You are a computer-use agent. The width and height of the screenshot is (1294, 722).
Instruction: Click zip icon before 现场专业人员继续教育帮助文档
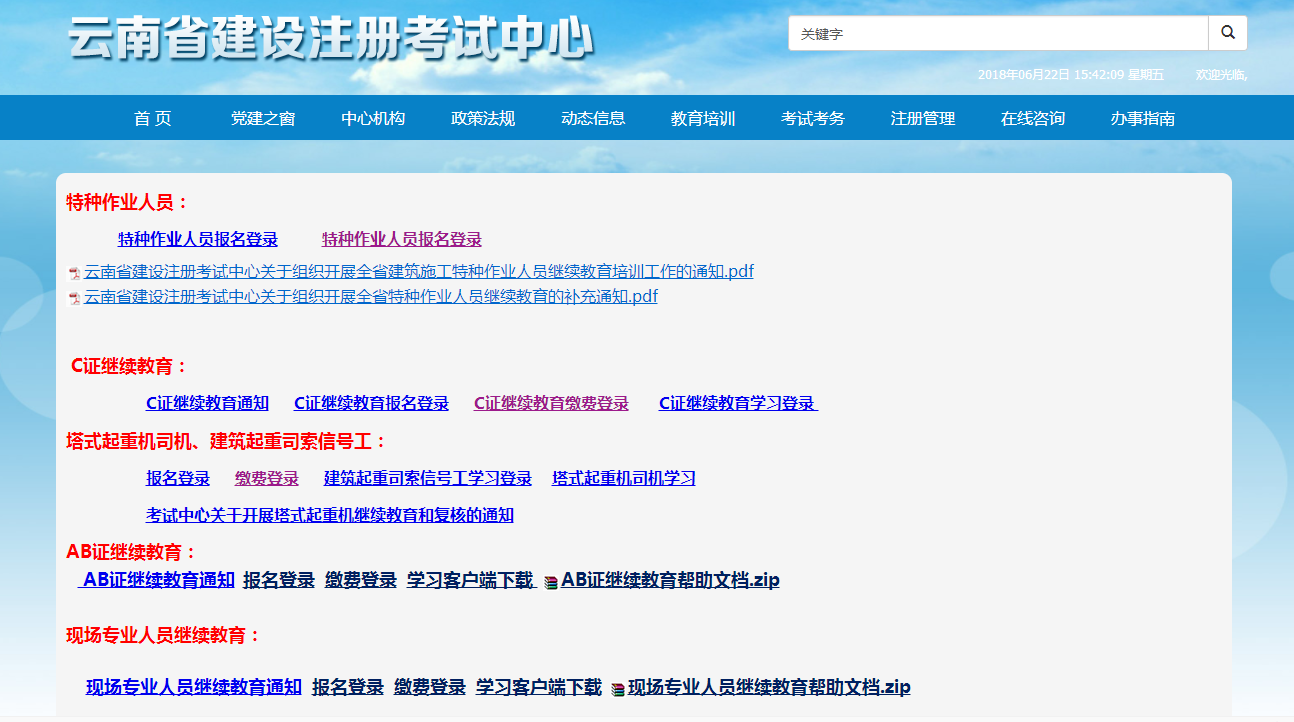[618, 689]
